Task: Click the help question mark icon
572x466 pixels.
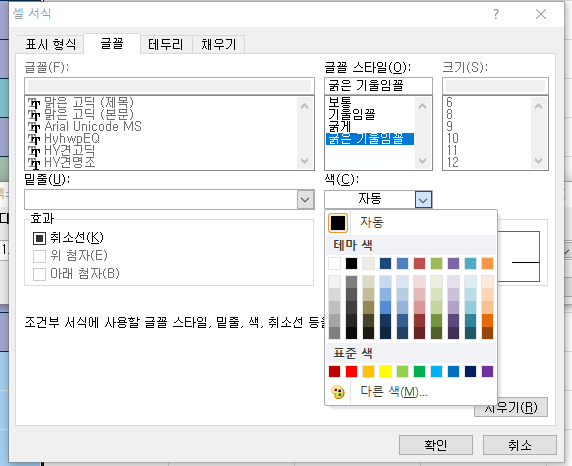Action: click(x=496, y=14)
